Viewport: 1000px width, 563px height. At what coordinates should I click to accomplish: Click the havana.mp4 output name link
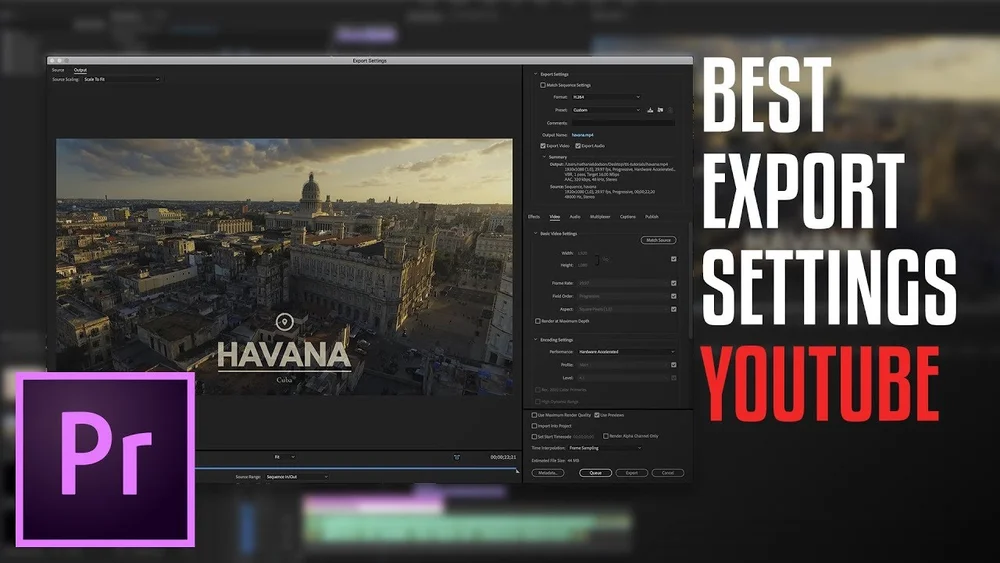(582, 135)
